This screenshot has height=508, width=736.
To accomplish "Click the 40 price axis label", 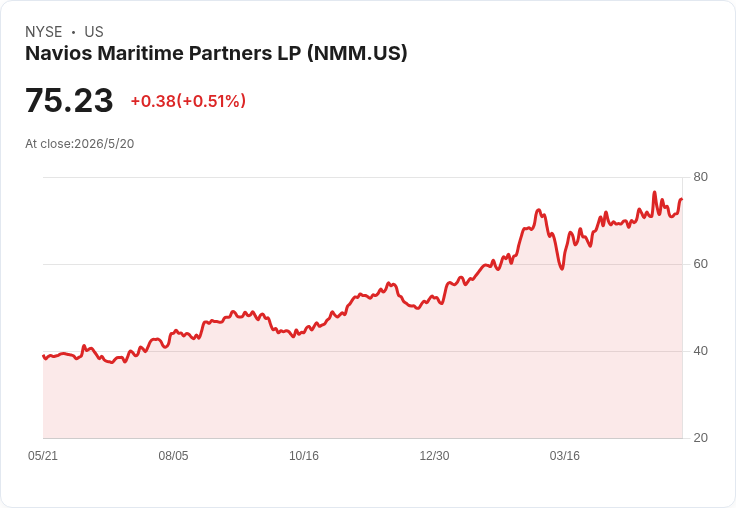I will point(700,351).
